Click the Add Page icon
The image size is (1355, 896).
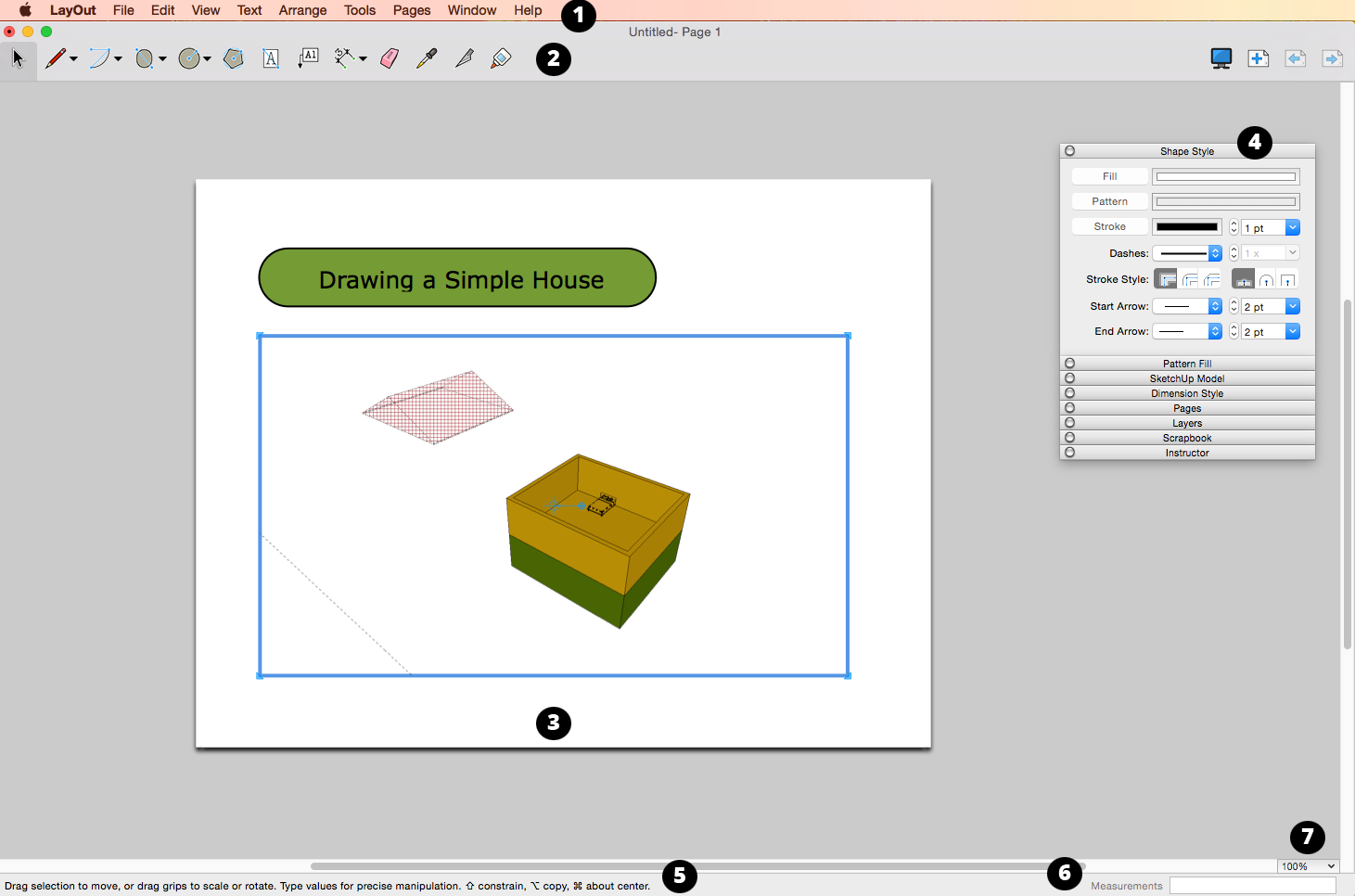(1258, 58)
